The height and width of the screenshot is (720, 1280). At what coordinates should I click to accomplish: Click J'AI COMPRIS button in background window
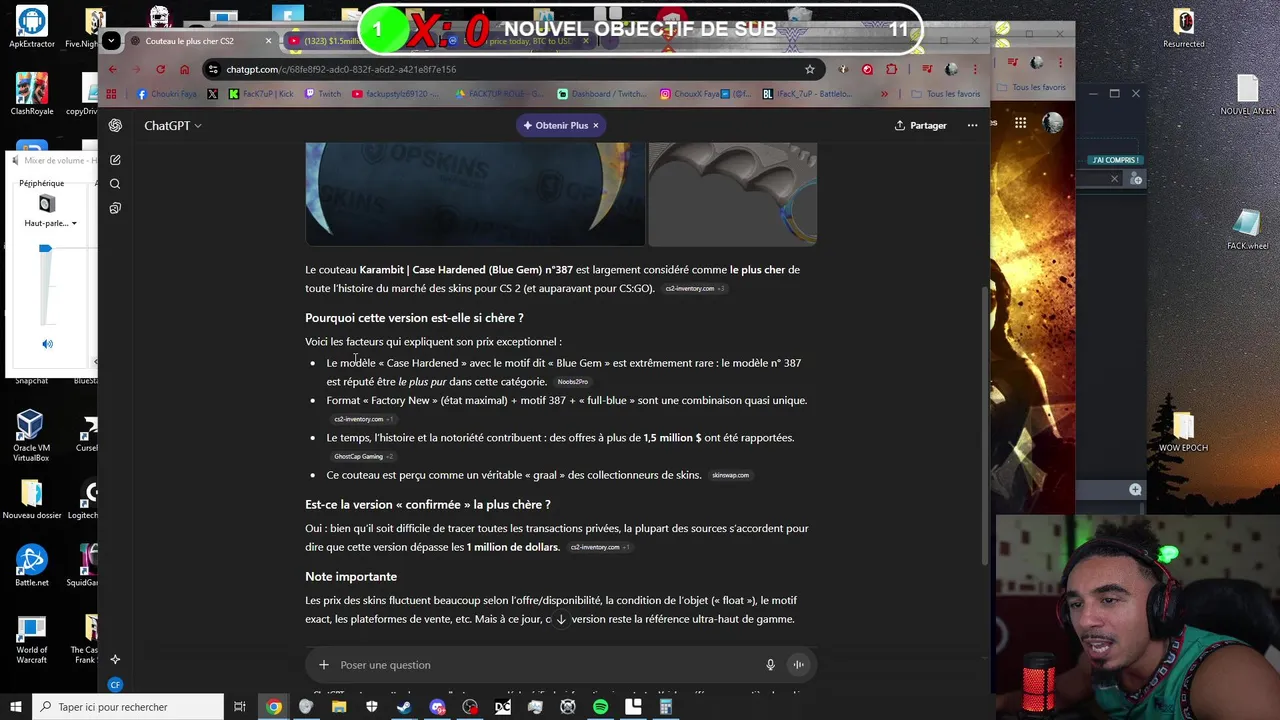point(1115,160)
